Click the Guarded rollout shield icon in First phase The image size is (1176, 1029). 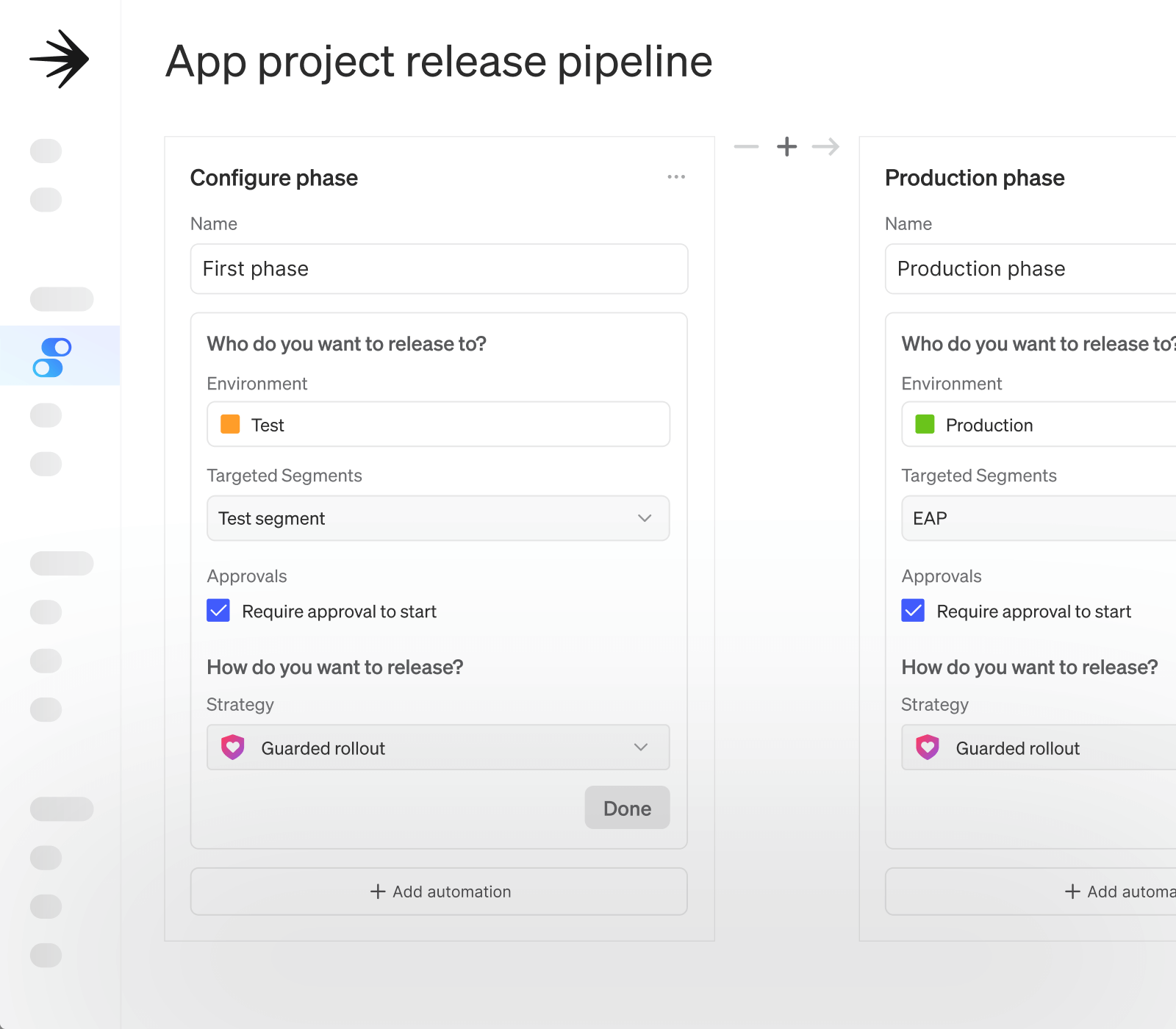(233, 747)
